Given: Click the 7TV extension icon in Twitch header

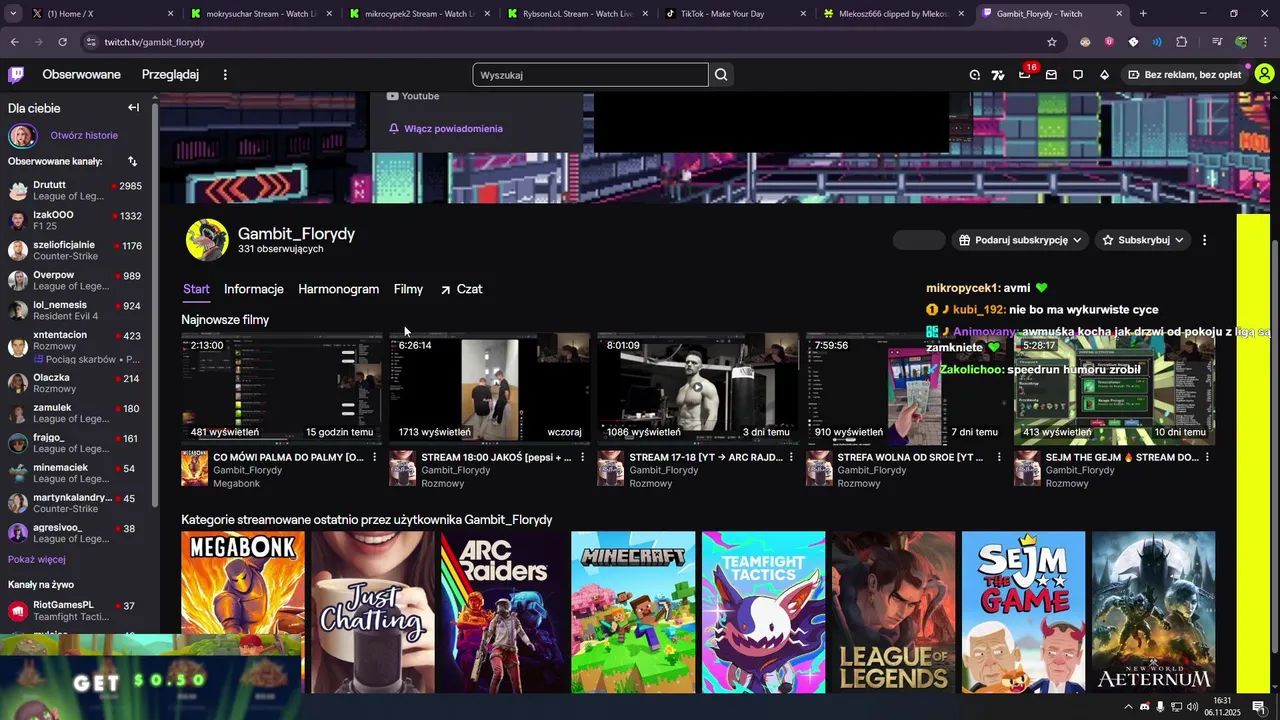Looking at the screenshot, I should 997,75.
